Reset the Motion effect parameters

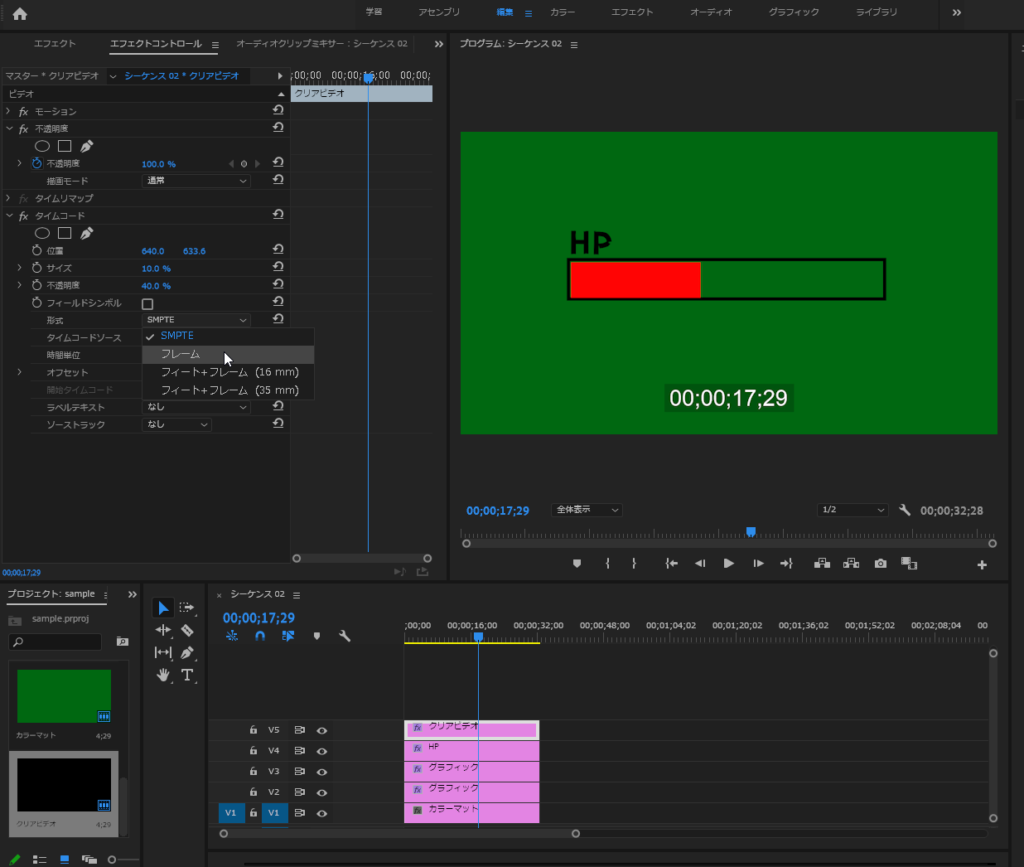click(278, 111)
